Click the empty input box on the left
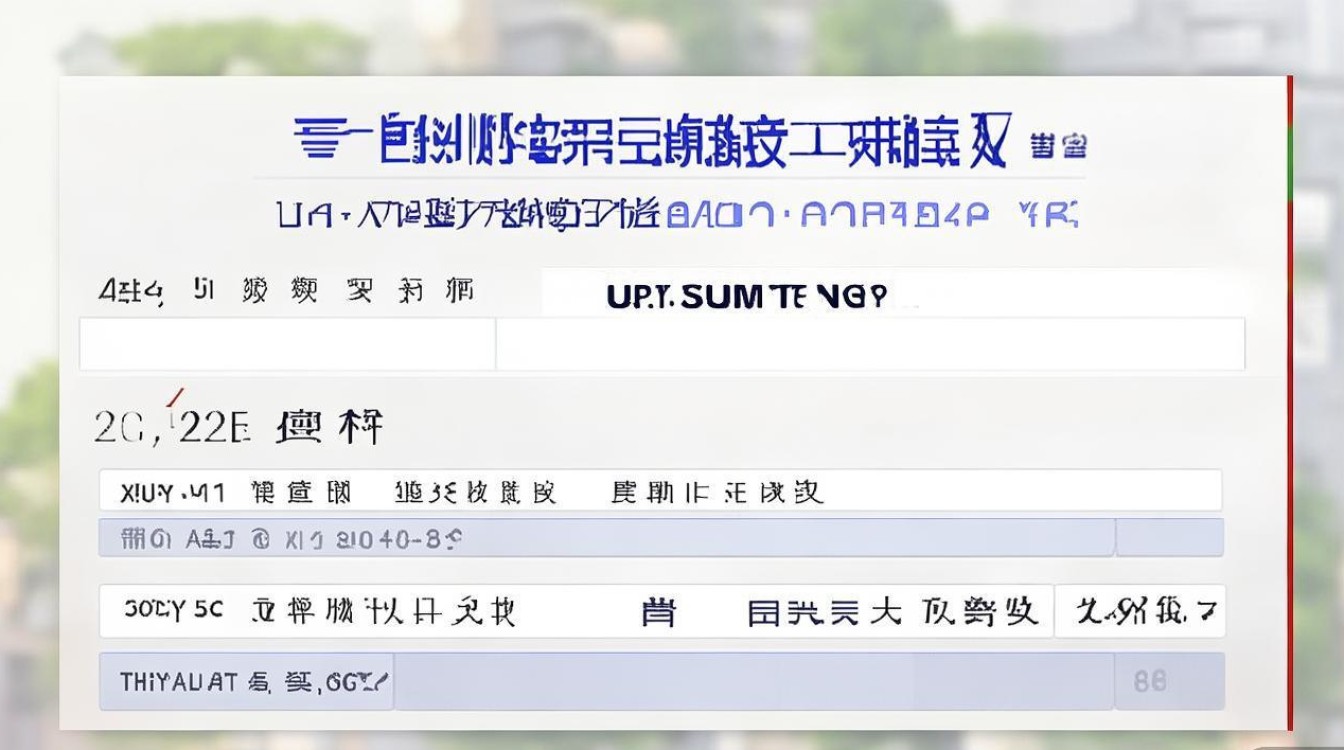The height and width of the screenshot is (750, 1344). (287, 343)
